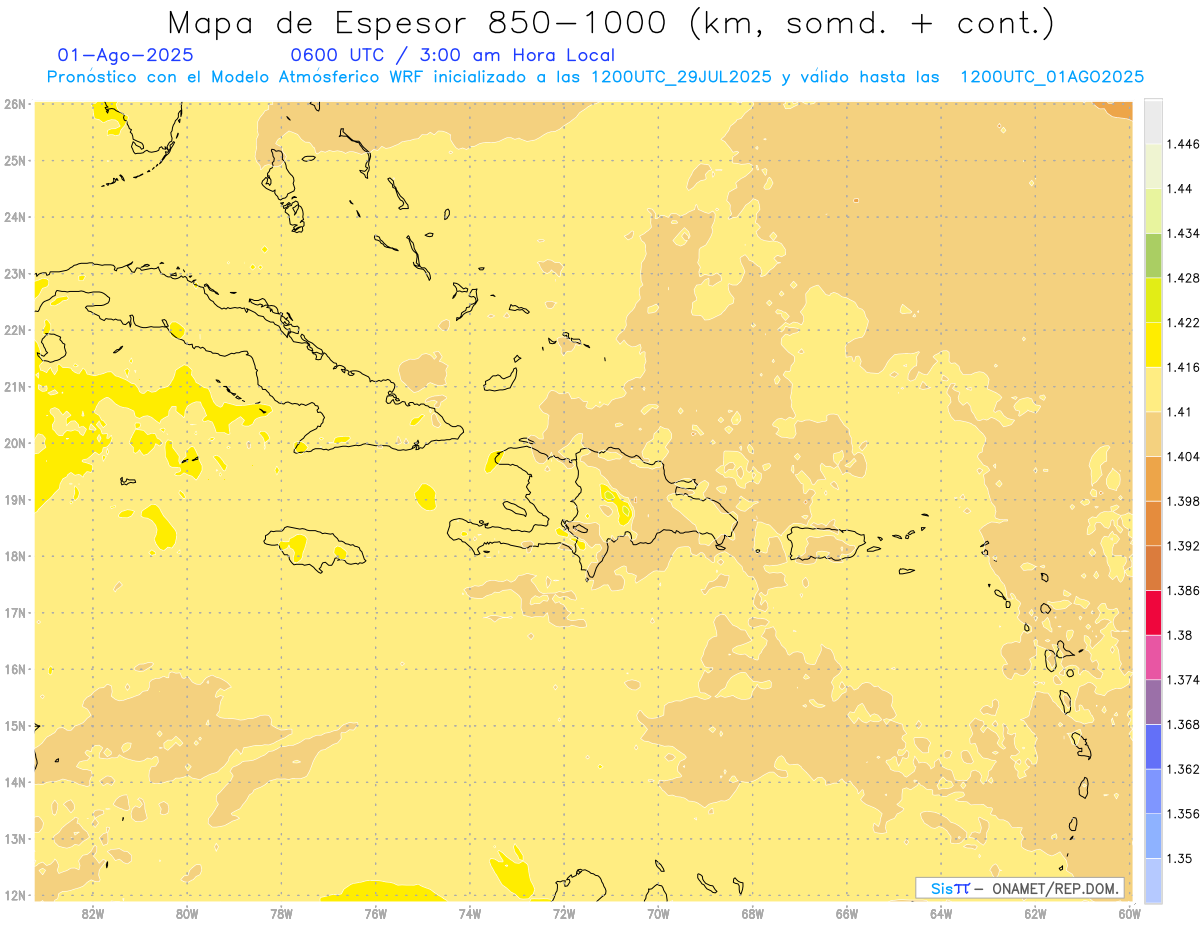Click the colorbar value 1.41
The image size is (1200, 927).
(1181, 412)
